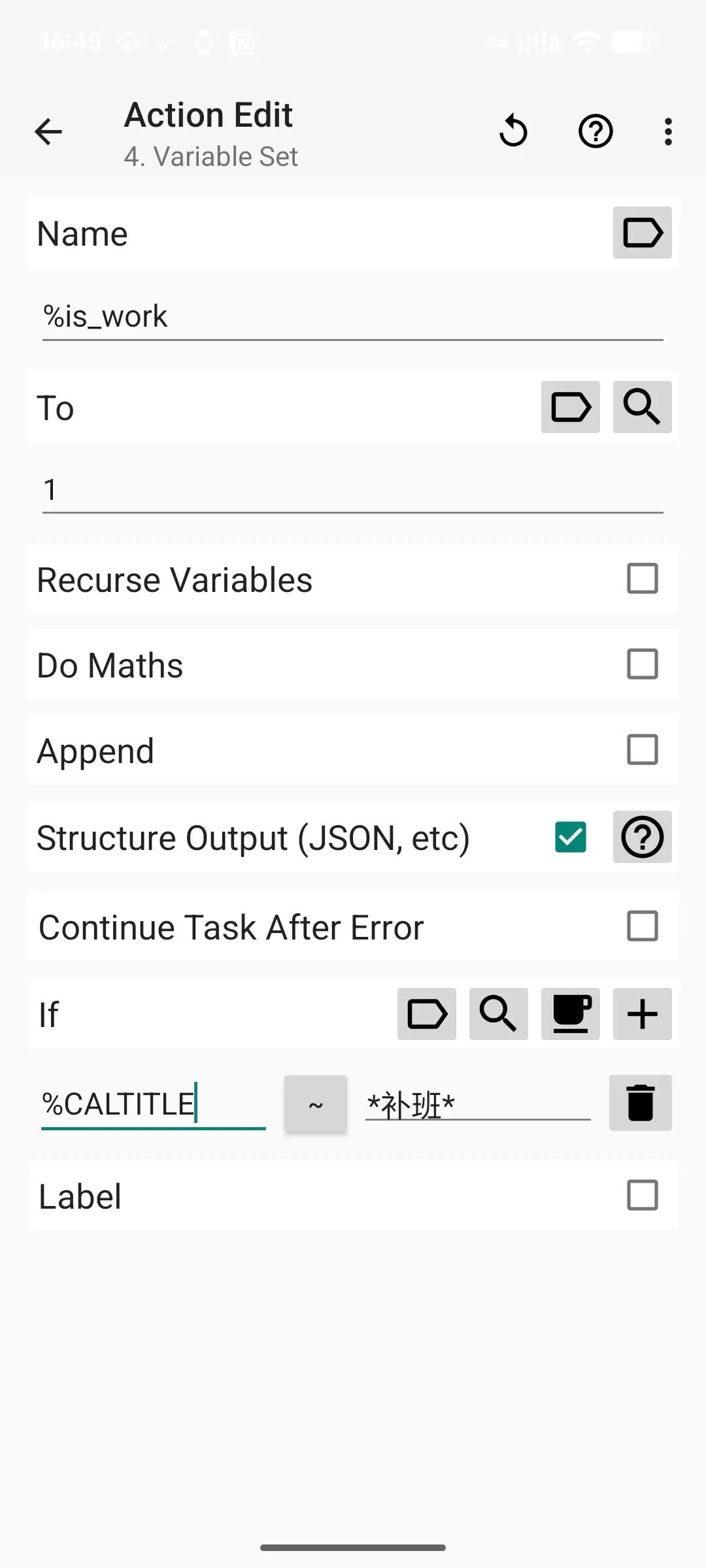
Task: Edit the *补班* condition value field
Action: click(x=478, y=1104)
